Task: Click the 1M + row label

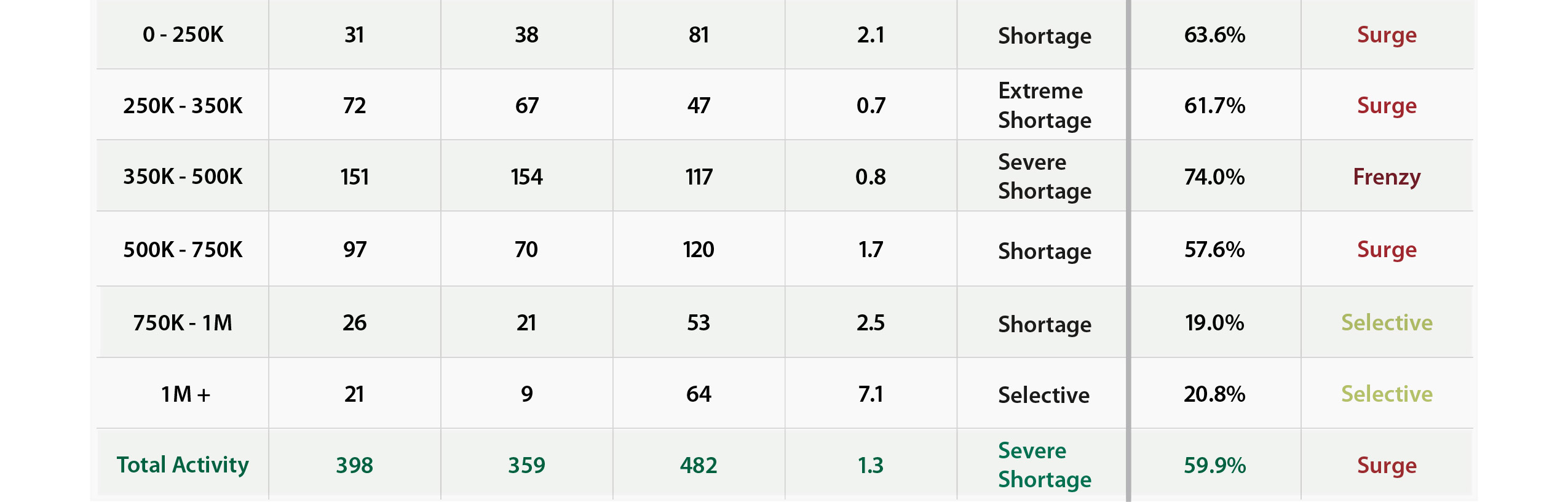Action: [185, 394]
